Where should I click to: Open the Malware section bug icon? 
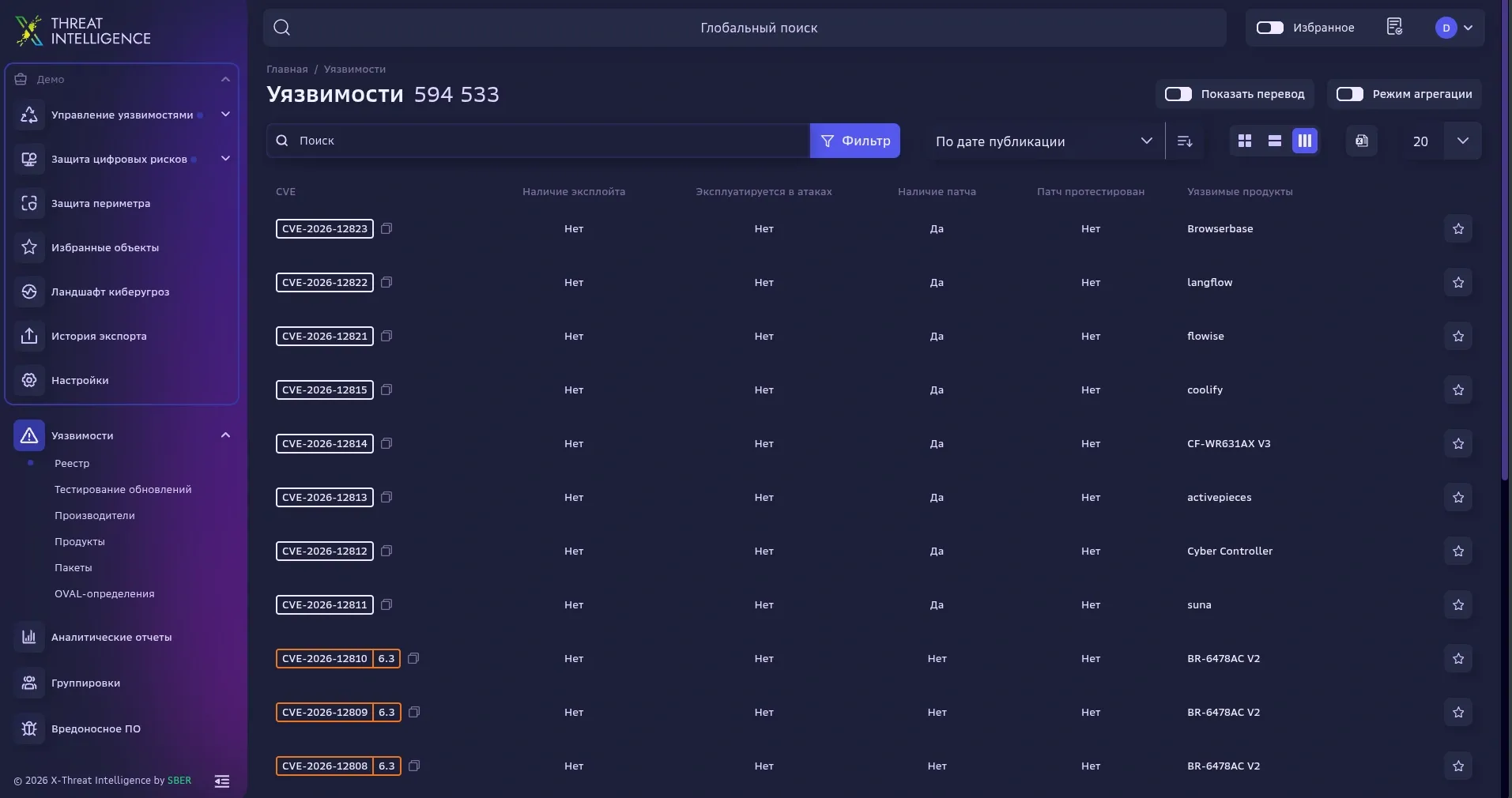[x=29, y=728]
